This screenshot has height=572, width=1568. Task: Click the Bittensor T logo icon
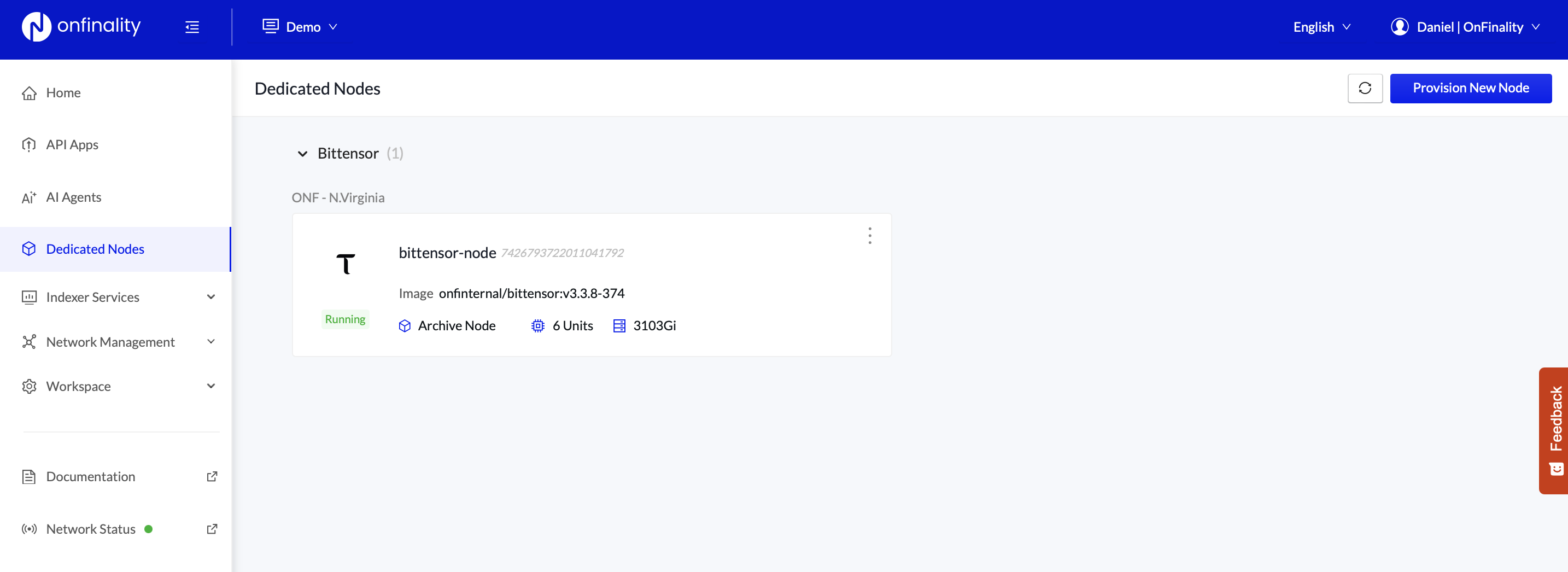pyautogui.click(x=345, y=264)
